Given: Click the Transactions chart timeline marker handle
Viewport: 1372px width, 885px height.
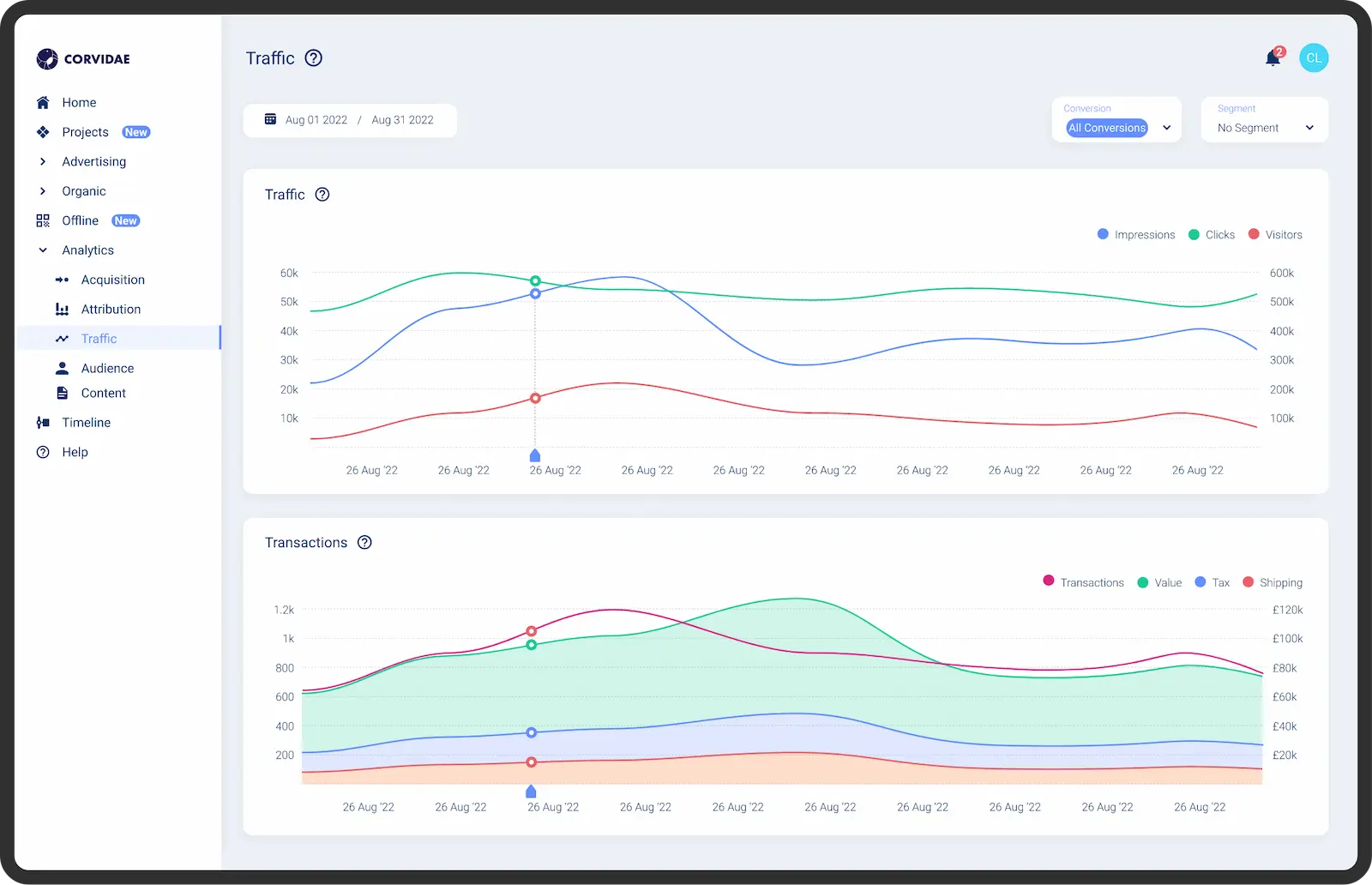Looking at the screenshot, I should 531,792.
